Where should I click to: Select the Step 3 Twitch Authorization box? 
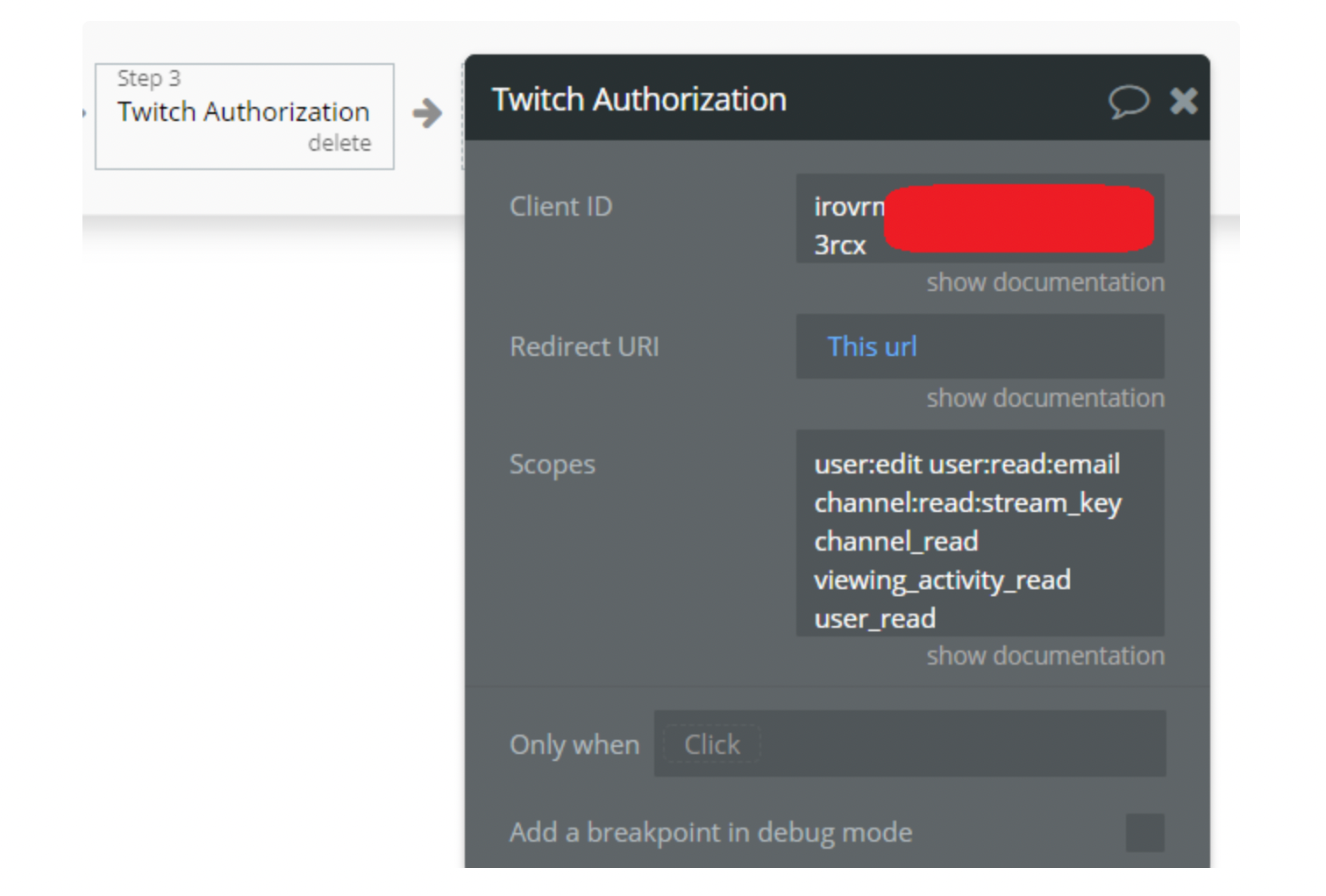245,116
